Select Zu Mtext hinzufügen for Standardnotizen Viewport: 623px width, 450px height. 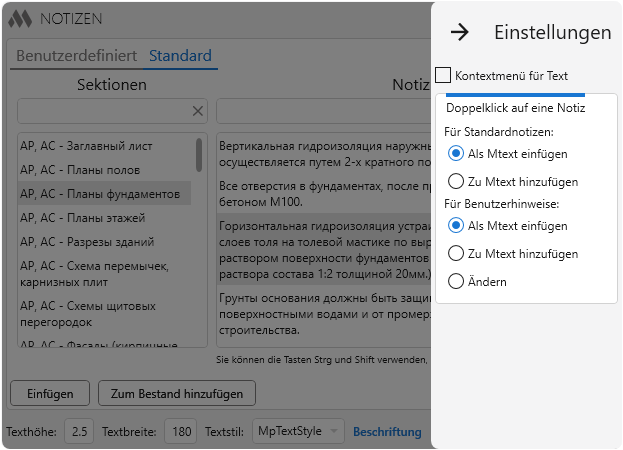pos(456,182)
